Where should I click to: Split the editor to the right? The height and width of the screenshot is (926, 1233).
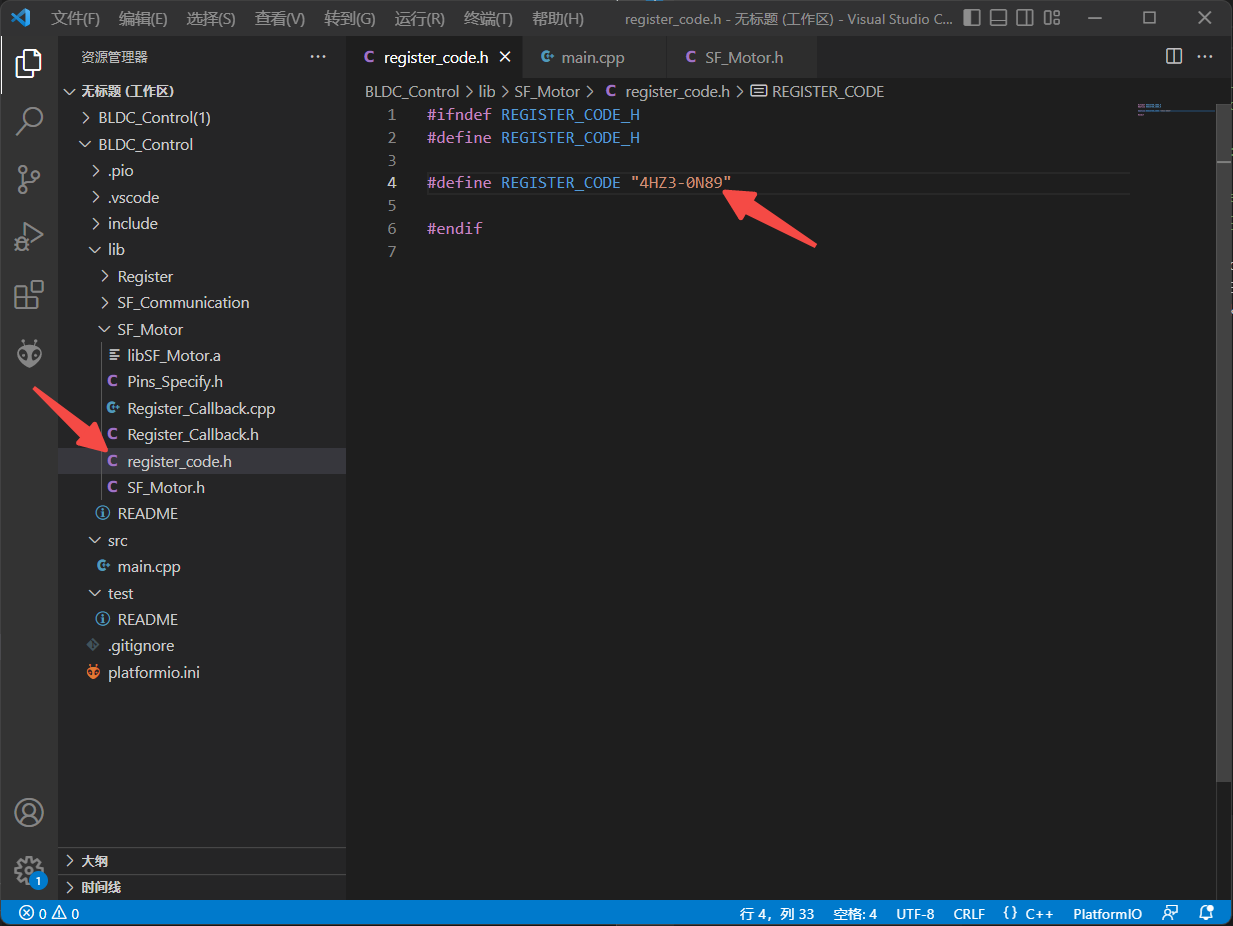point(1174,57)
